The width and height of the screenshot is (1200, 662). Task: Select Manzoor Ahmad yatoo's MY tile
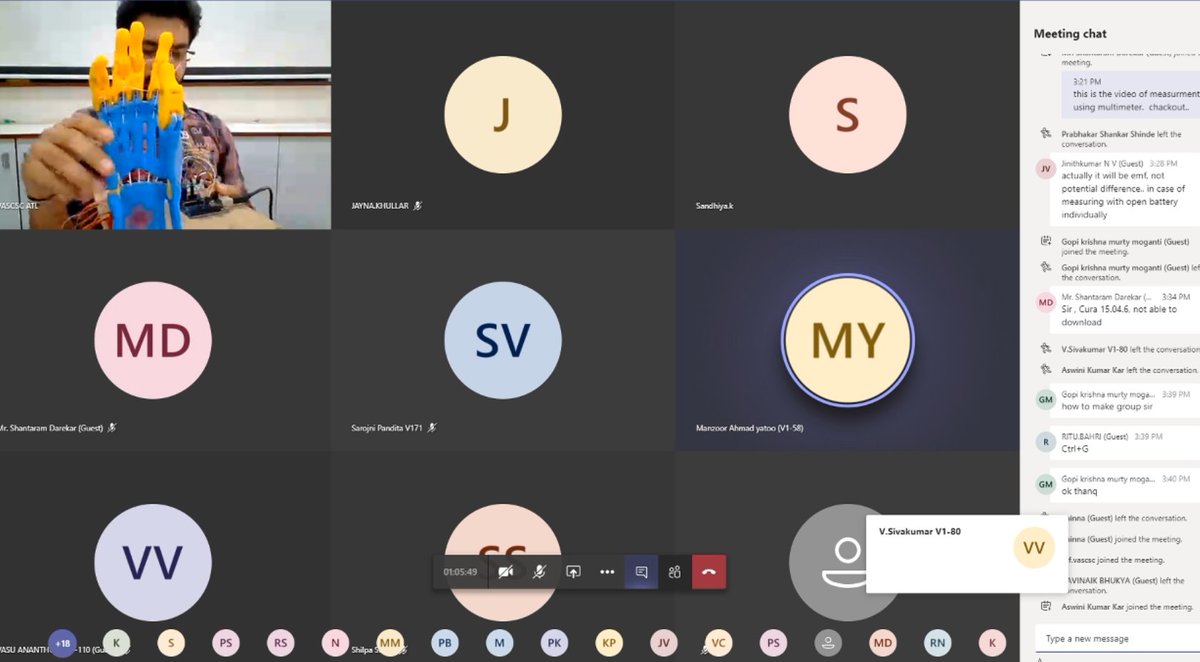point(847,340)
